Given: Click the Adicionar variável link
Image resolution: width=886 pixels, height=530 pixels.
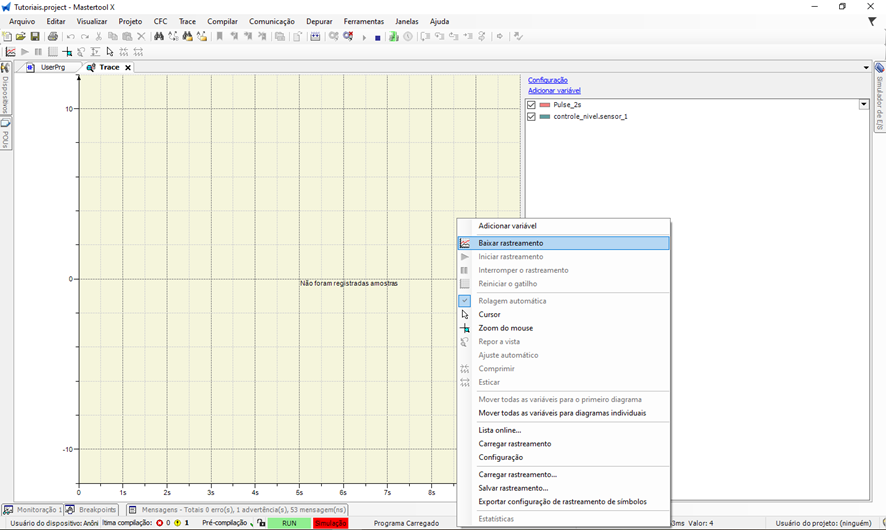Looking at the screenshot, I should (x=554, y=91).
